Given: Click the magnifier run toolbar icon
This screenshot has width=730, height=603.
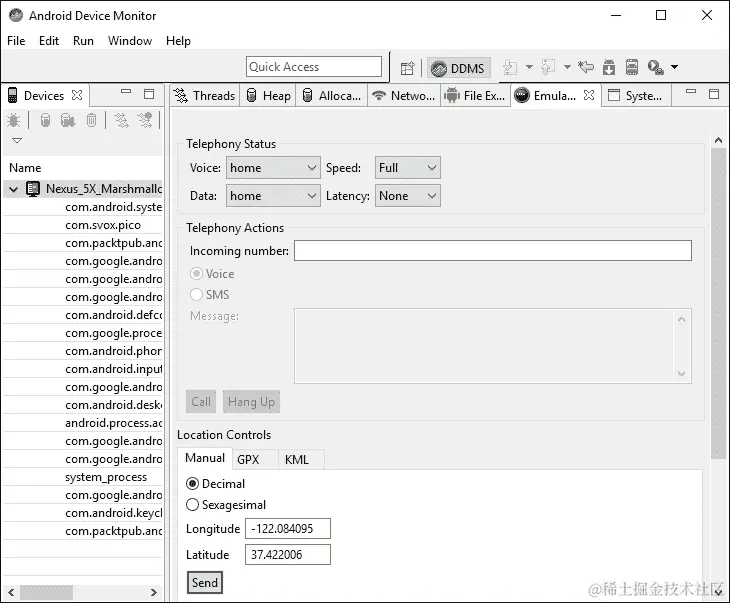Looking at the screenshot, I should [x=656, y=68].
